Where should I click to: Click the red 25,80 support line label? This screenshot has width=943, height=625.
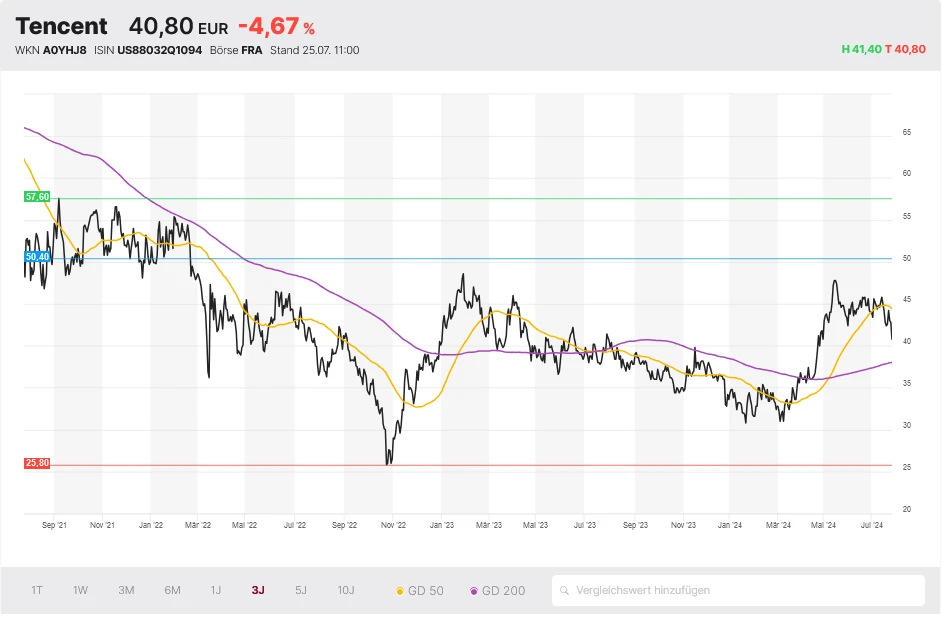35,463
